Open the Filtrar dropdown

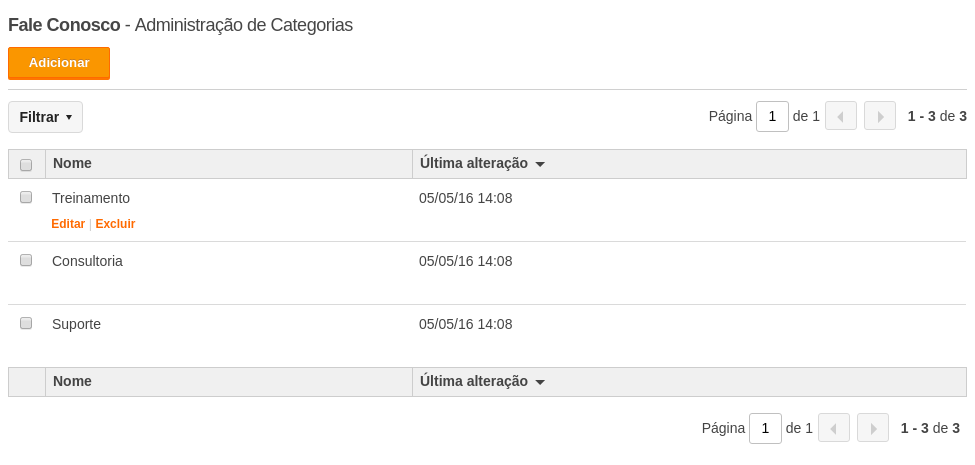(45, 117)
